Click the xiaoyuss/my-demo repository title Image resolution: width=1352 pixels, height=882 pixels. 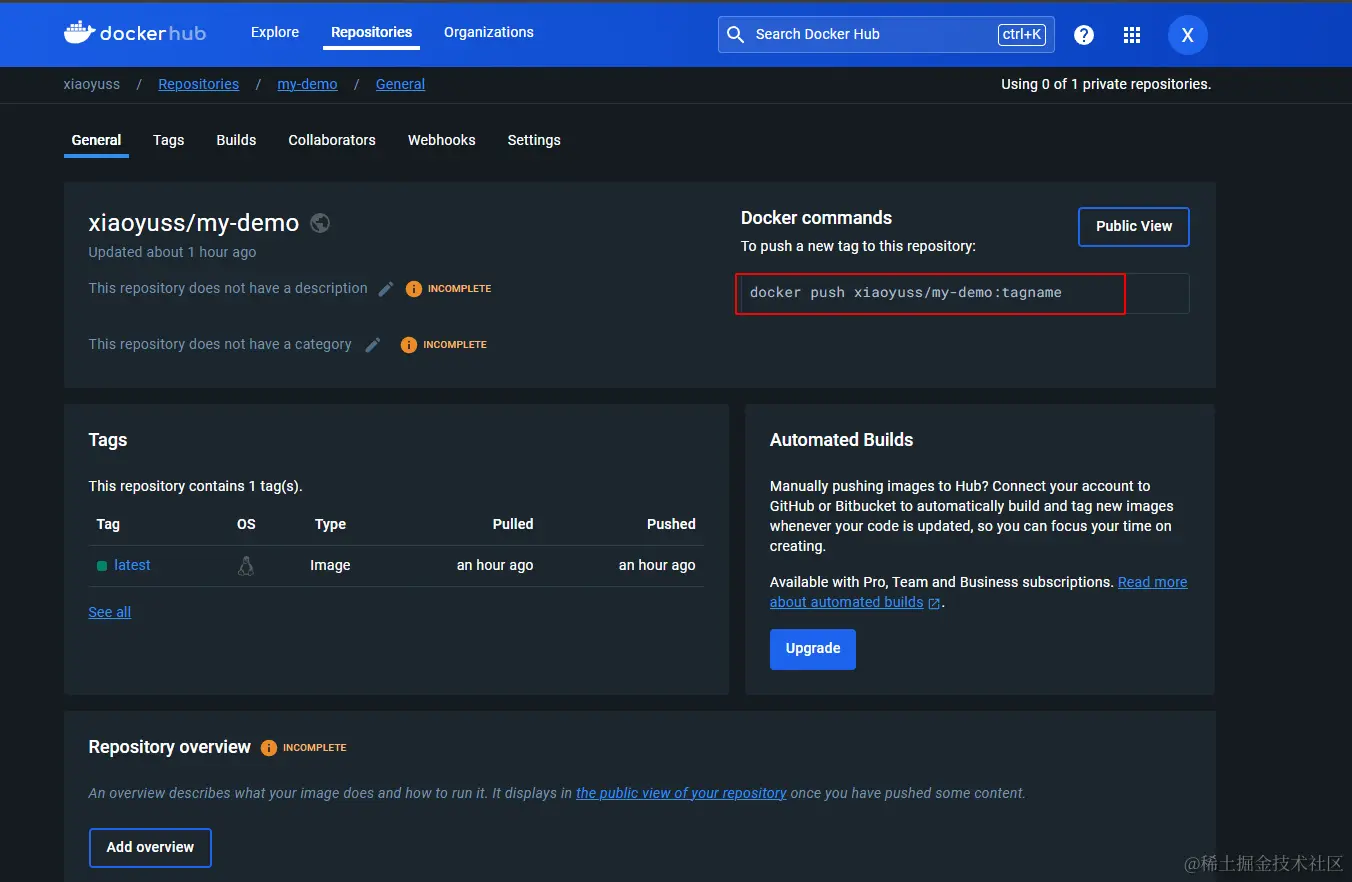point(194,223)
